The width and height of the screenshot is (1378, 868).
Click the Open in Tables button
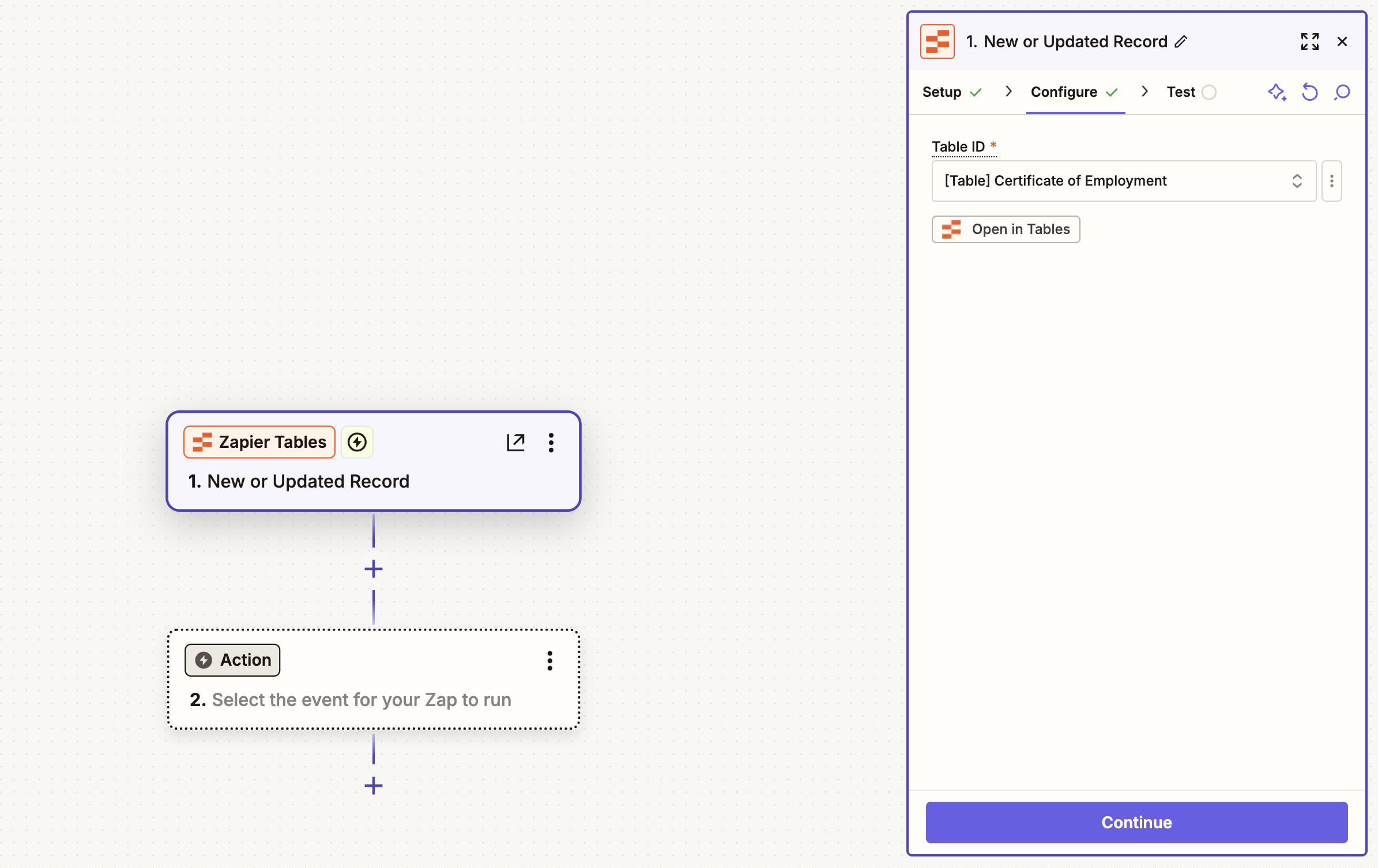click(x=1006, y=229)
